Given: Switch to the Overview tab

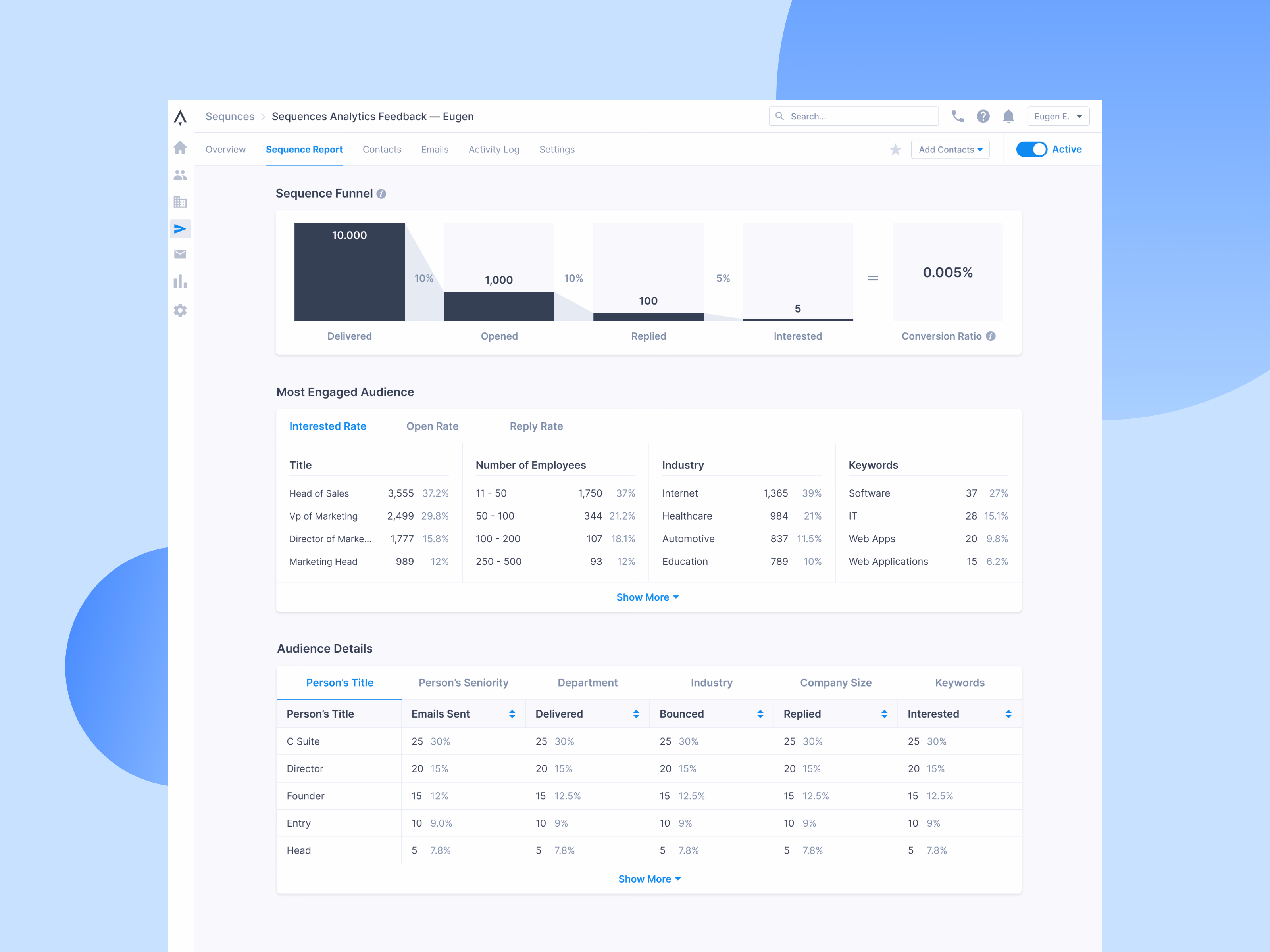Looking at the screenshot, I should pyautogui.click(x=226, y=149).
